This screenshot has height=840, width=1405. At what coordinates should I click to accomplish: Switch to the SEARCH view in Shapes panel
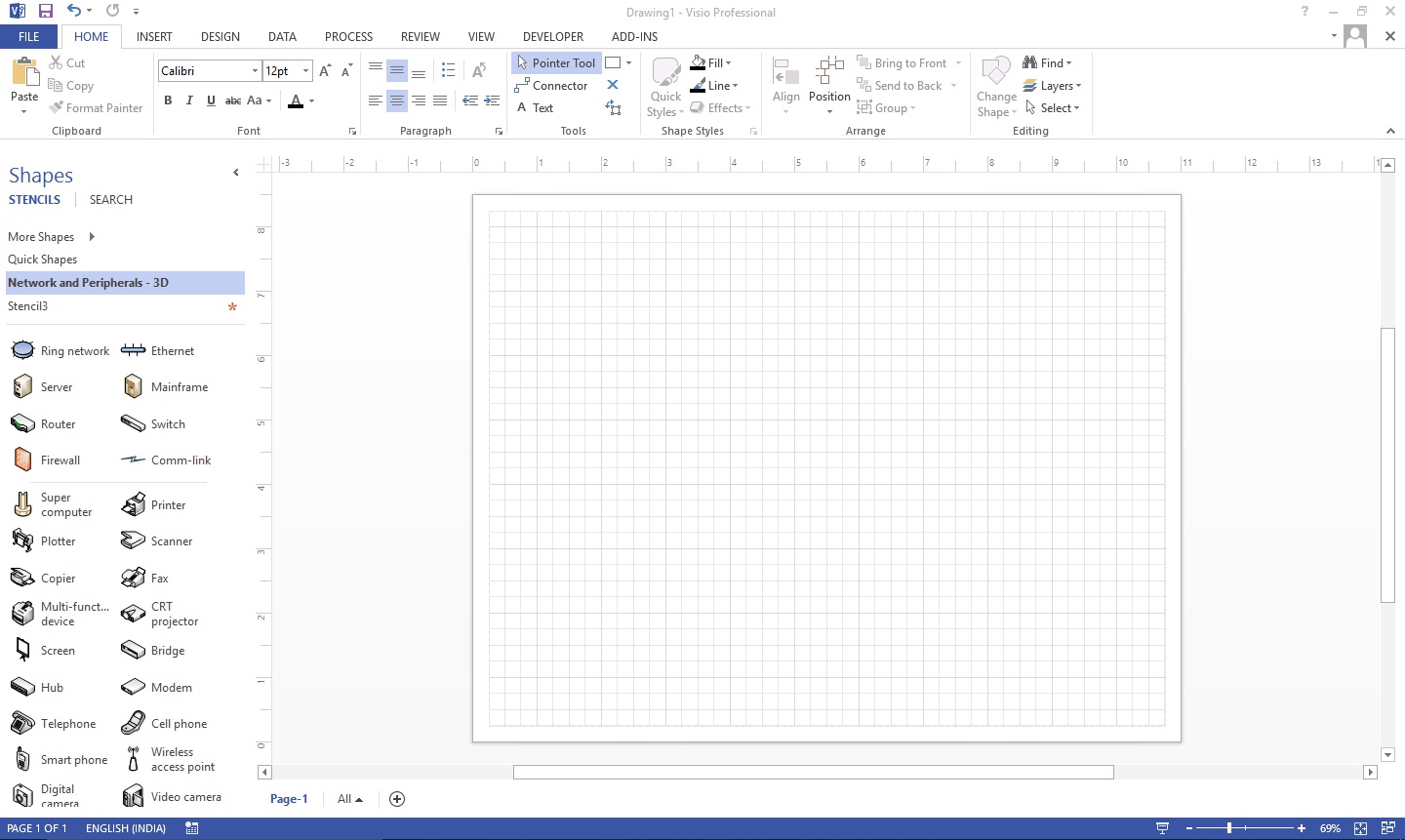110,199
